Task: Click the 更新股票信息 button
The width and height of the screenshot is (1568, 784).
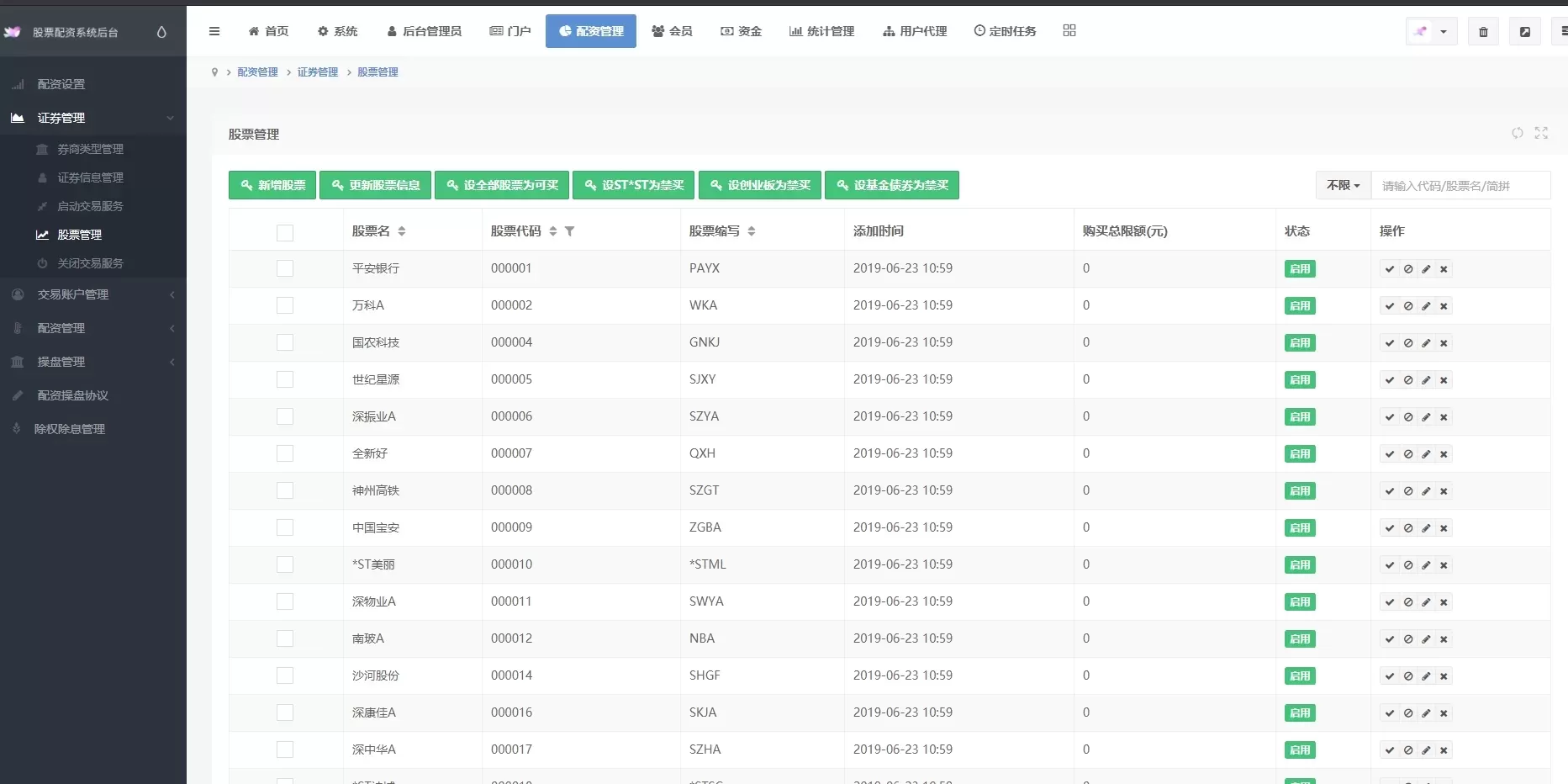Action: tap(375, 185)
